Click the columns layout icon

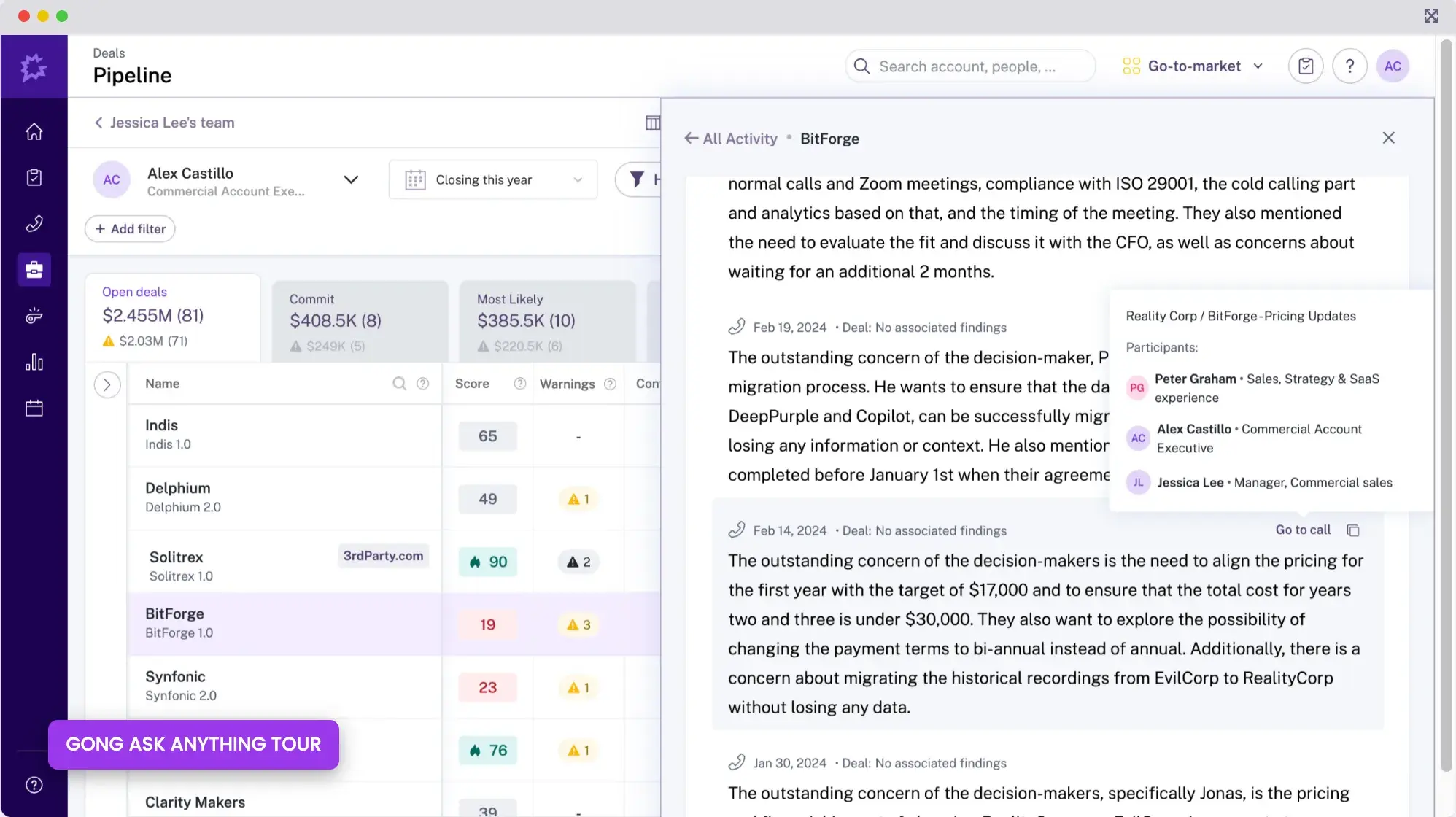[x=652, y=123]
